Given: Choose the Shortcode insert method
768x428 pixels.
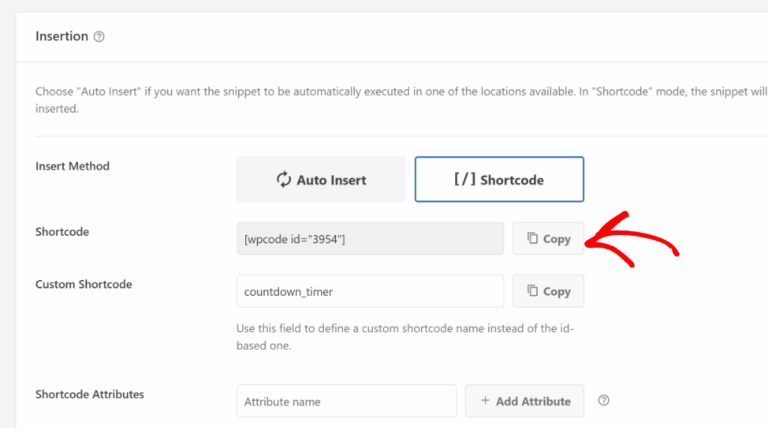Looking at the screenshot, I should pos(499,180).
